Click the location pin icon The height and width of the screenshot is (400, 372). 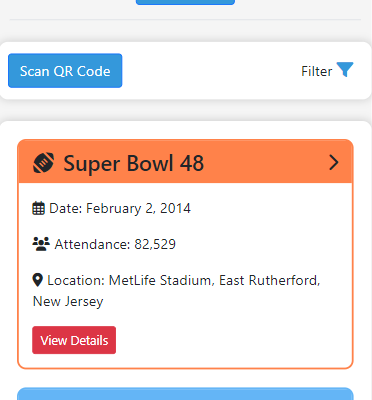click(38, 280)
